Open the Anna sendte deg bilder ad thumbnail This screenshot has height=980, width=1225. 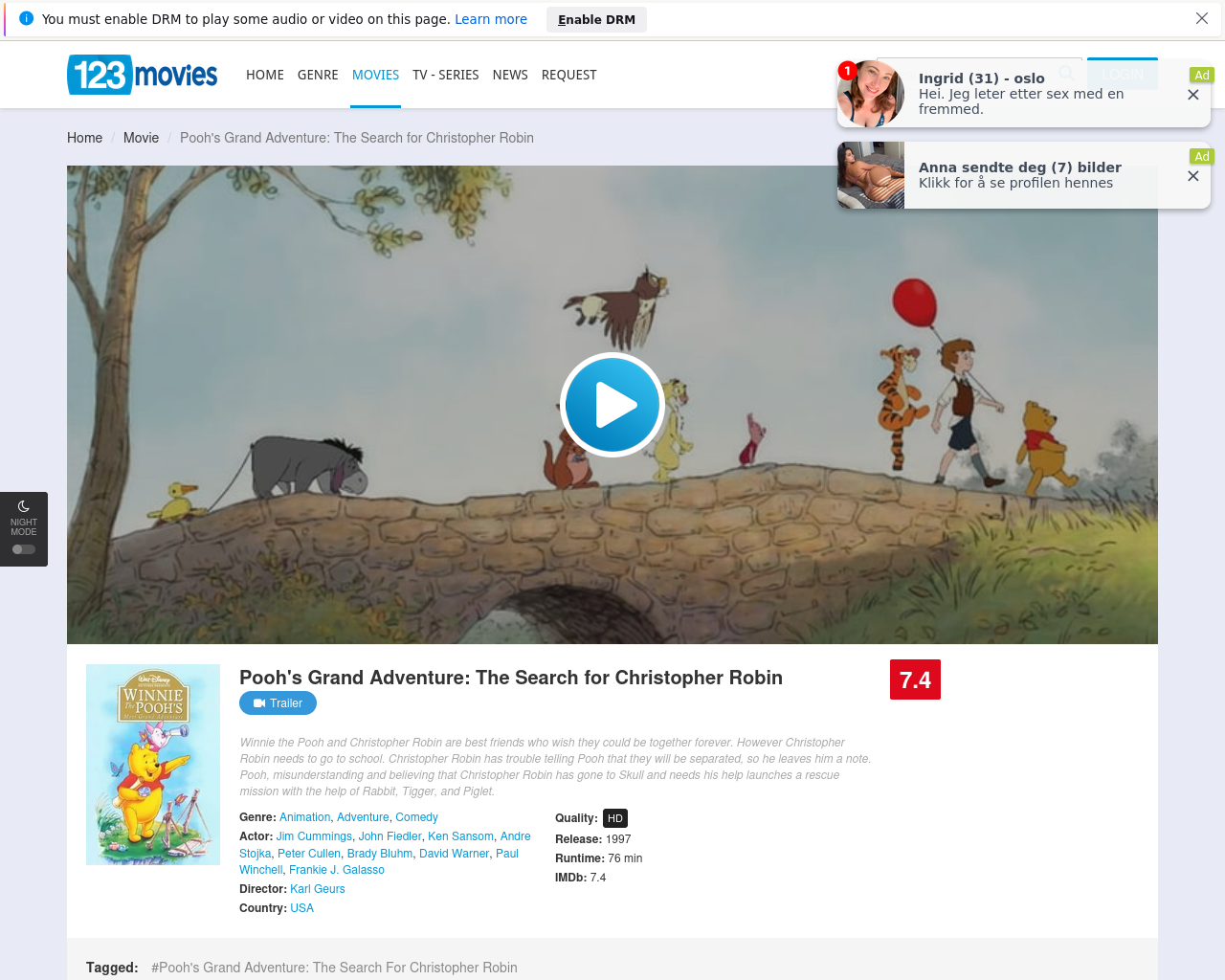click(871, 175)
